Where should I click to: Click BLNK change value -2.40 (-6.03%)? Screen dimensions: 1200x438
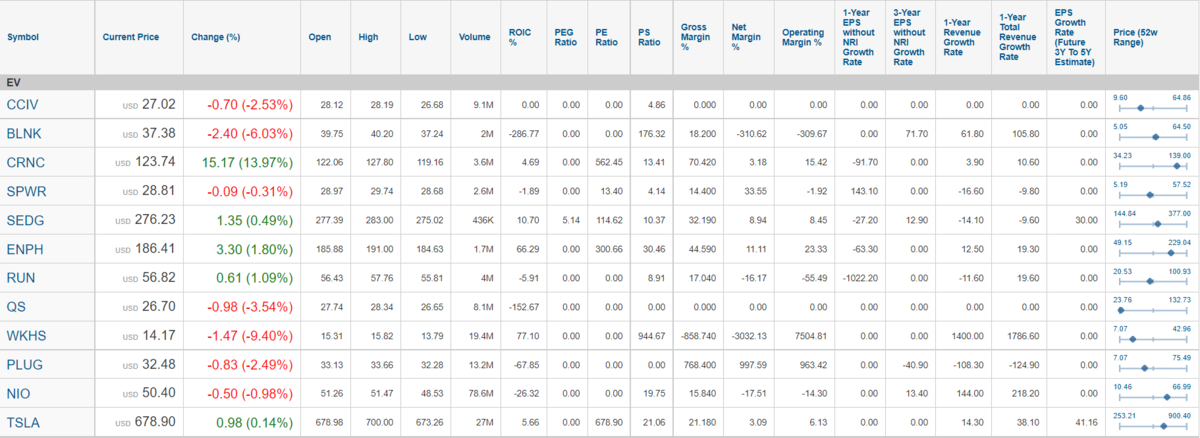pyautogui.click(x=250, y=133)
